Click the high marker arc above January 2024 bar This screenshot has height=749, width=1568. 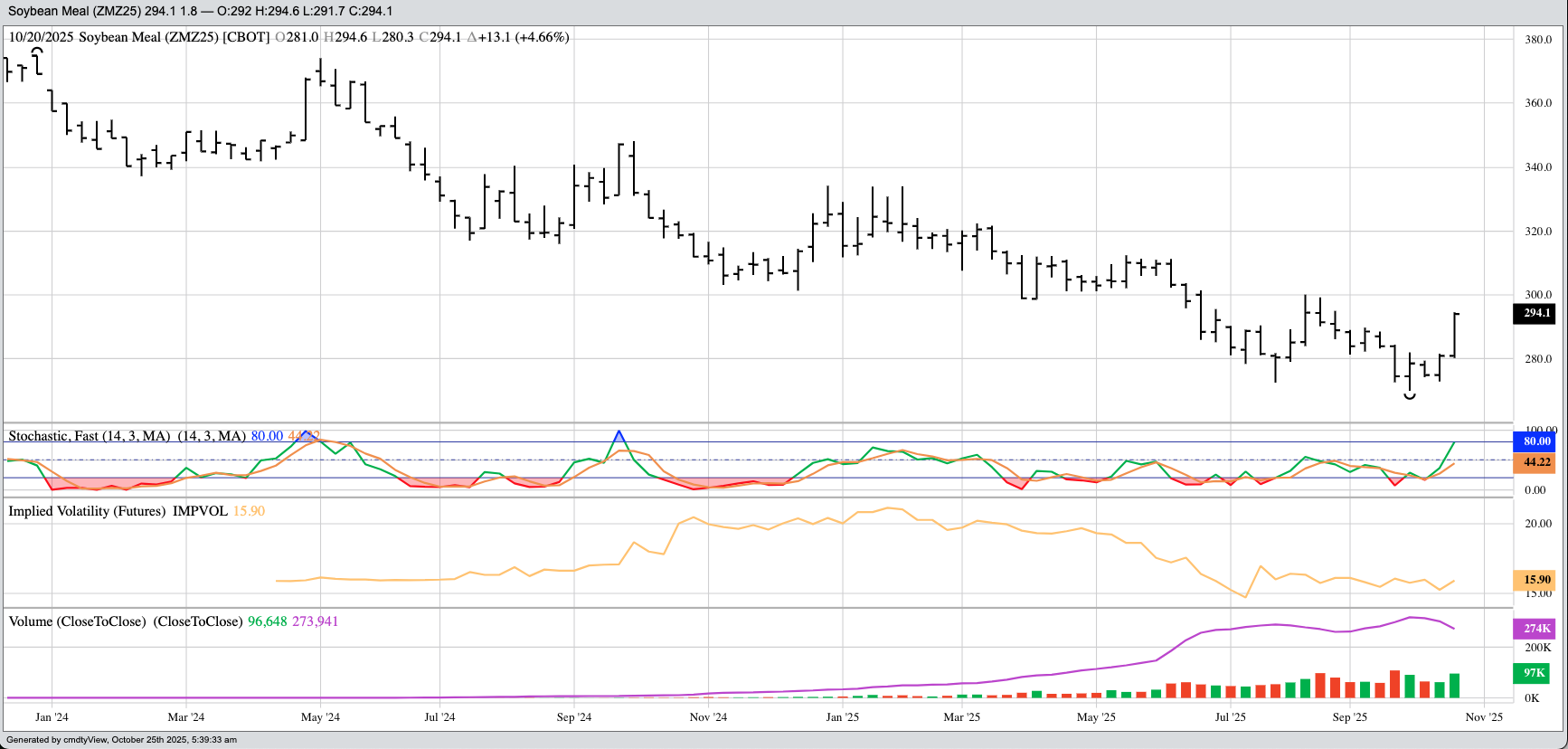pos(37,52)
